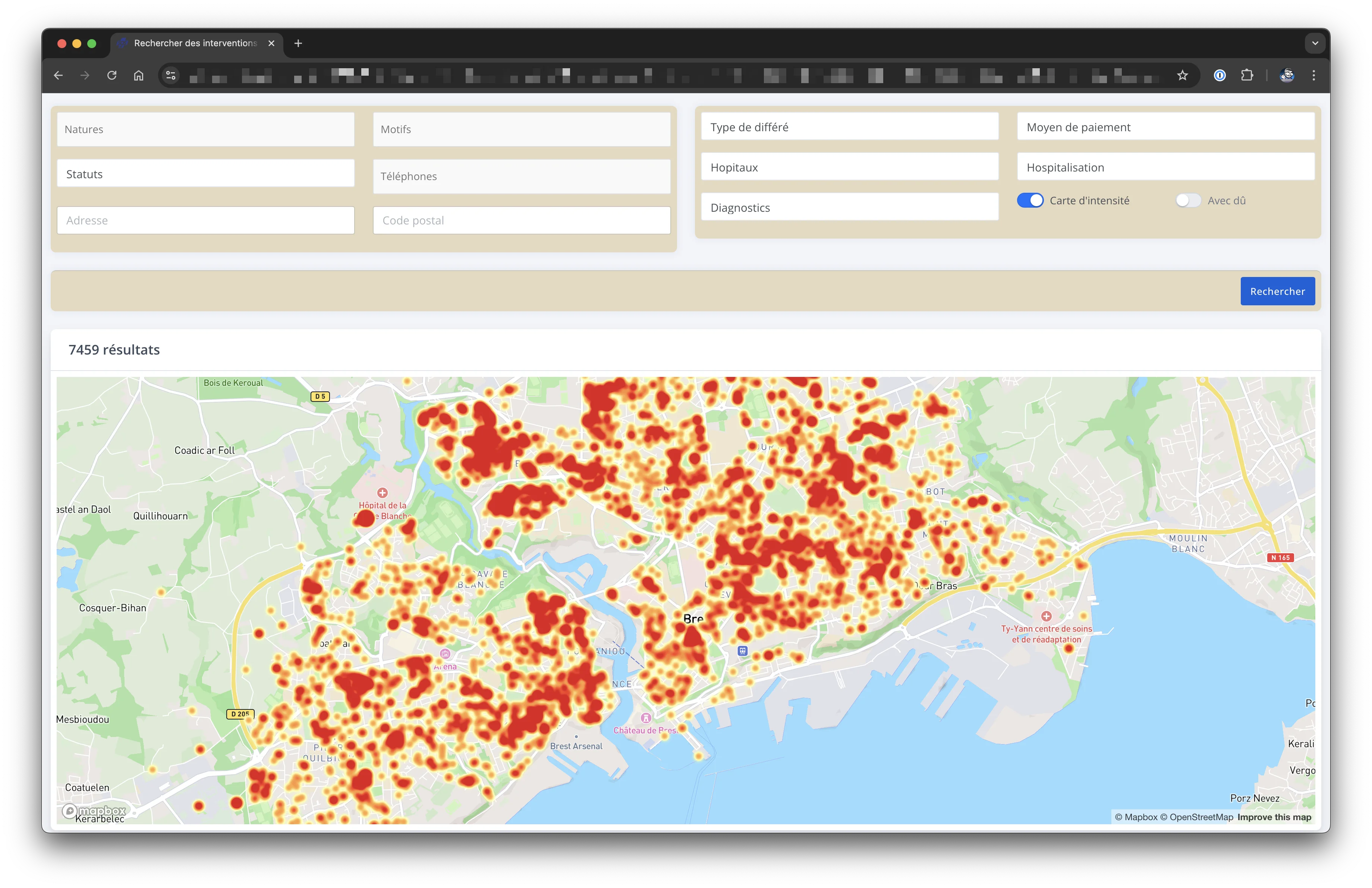Click the MOULIN BLANC map label
1372x888 pixels.
(1188, 544)
